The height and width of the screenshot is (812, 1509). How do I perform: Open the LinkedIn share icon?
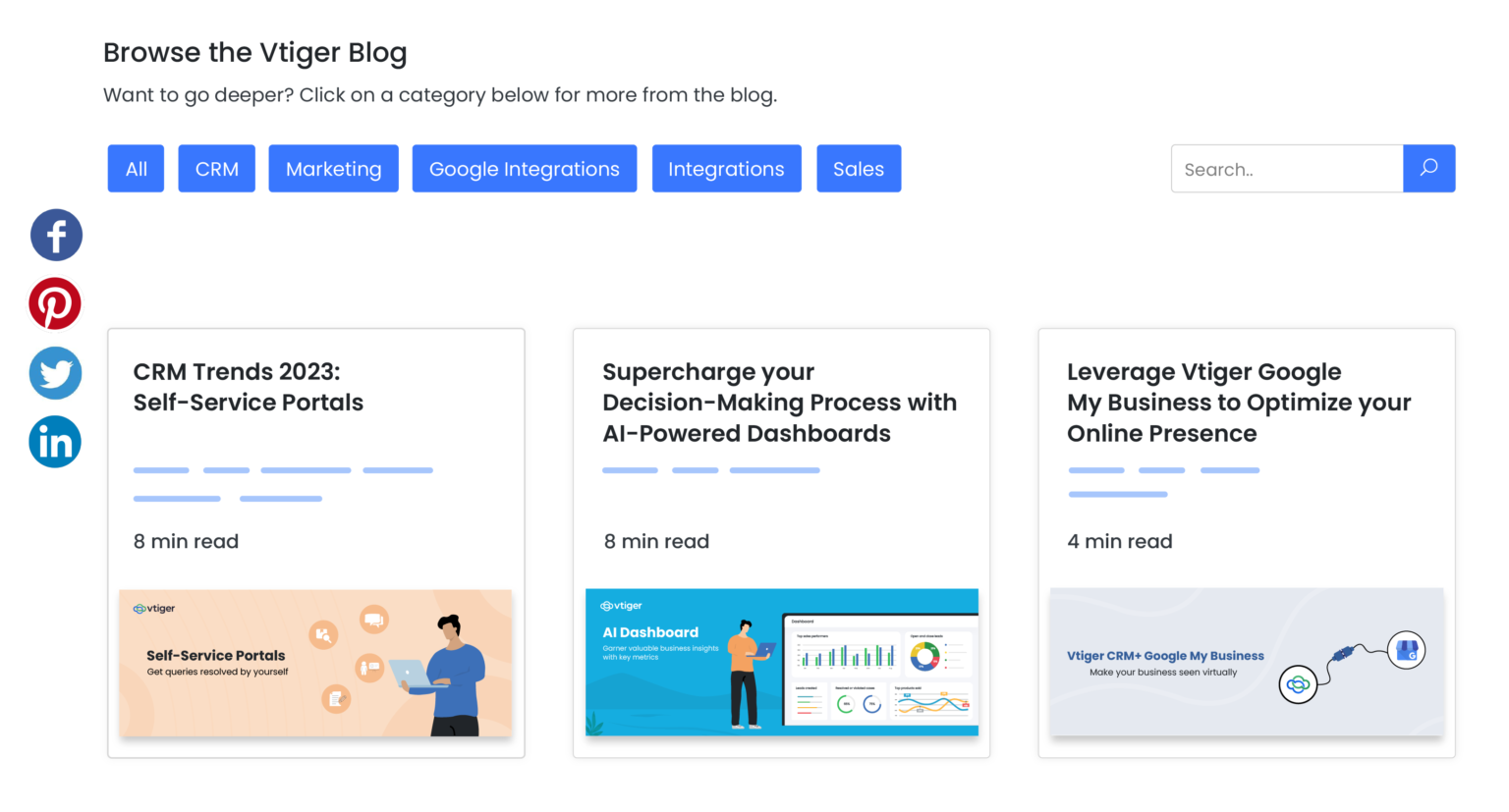(55, 442)
